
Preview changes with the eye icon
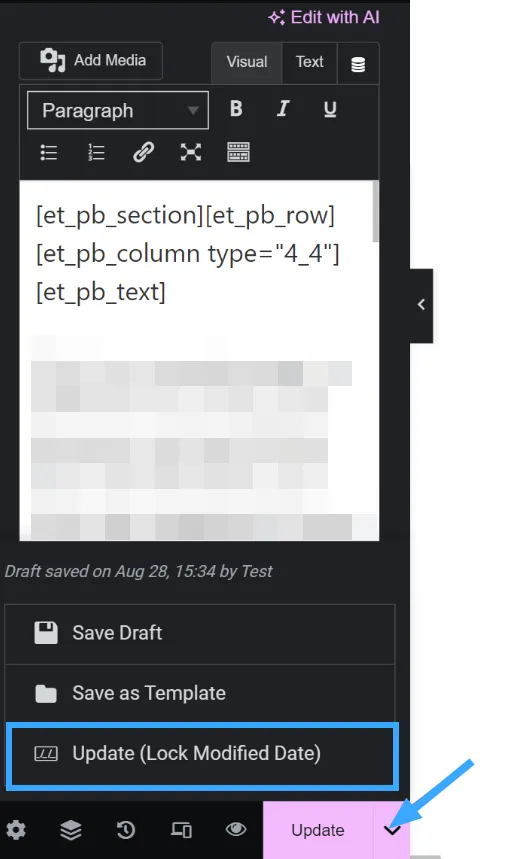coord(236,829)
